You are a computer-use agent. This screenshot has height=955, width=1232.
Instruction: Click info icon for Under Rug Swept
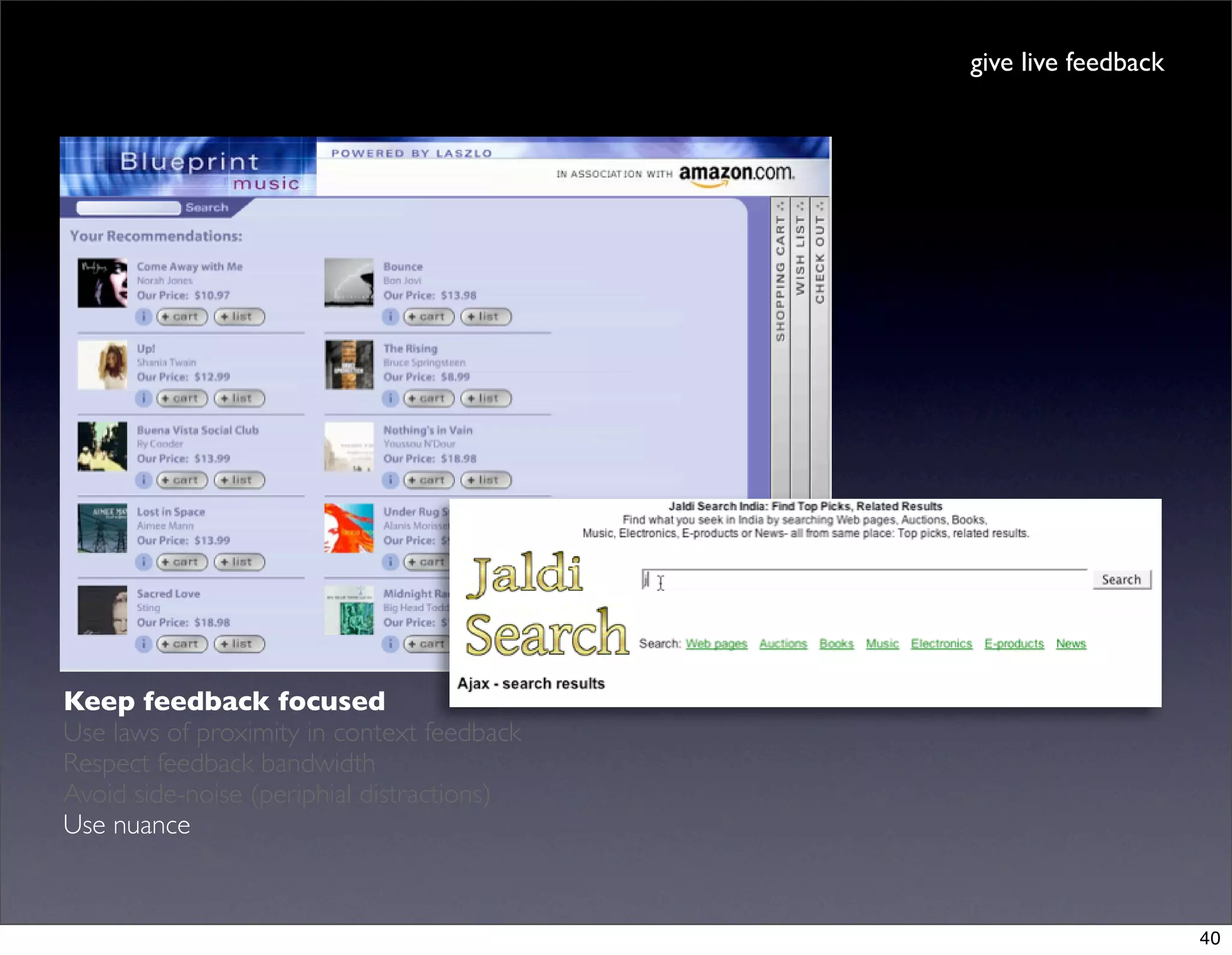[390, 562]
